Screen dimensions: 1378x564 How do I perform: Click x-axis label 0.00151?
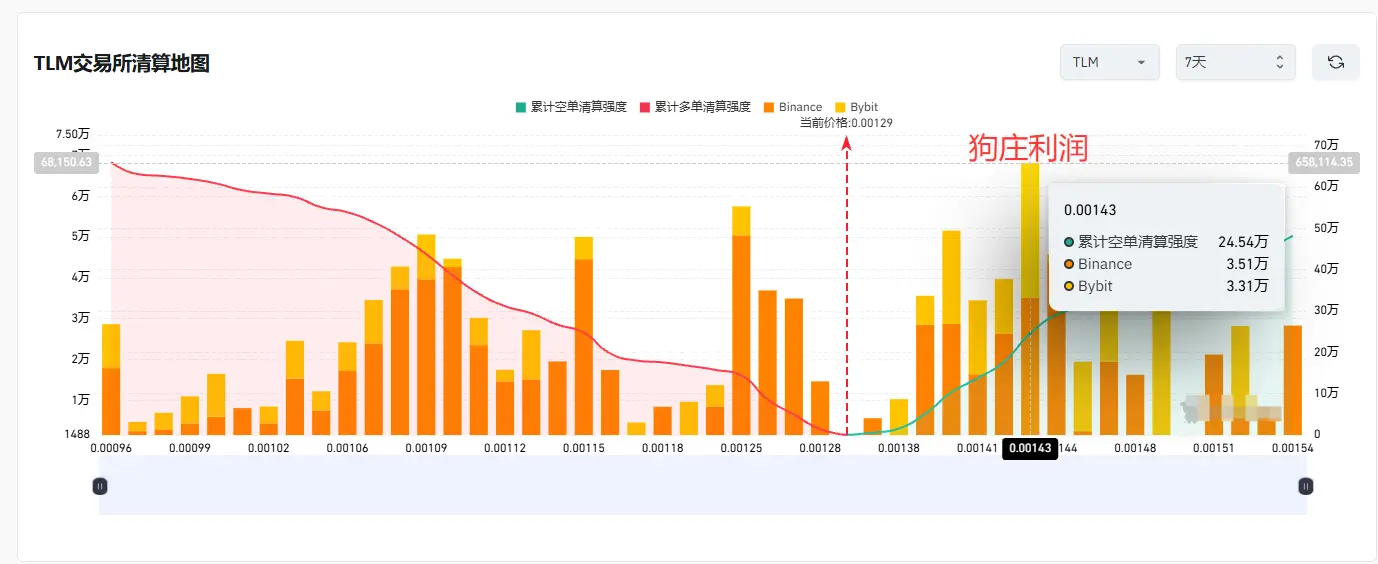pos(1214,448)
